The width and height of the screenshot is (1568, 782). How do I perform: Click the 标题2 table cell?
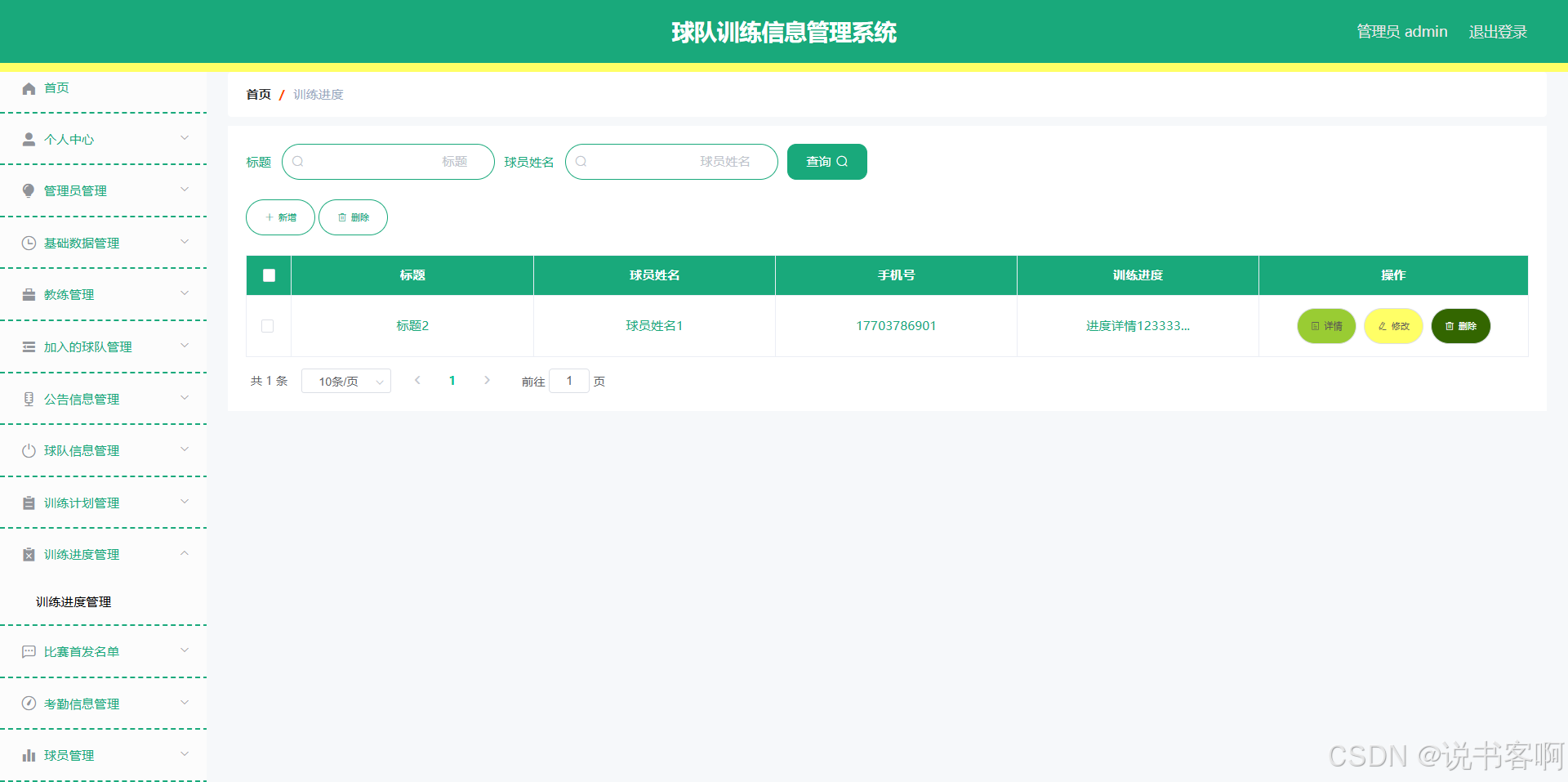coord(412,326)
